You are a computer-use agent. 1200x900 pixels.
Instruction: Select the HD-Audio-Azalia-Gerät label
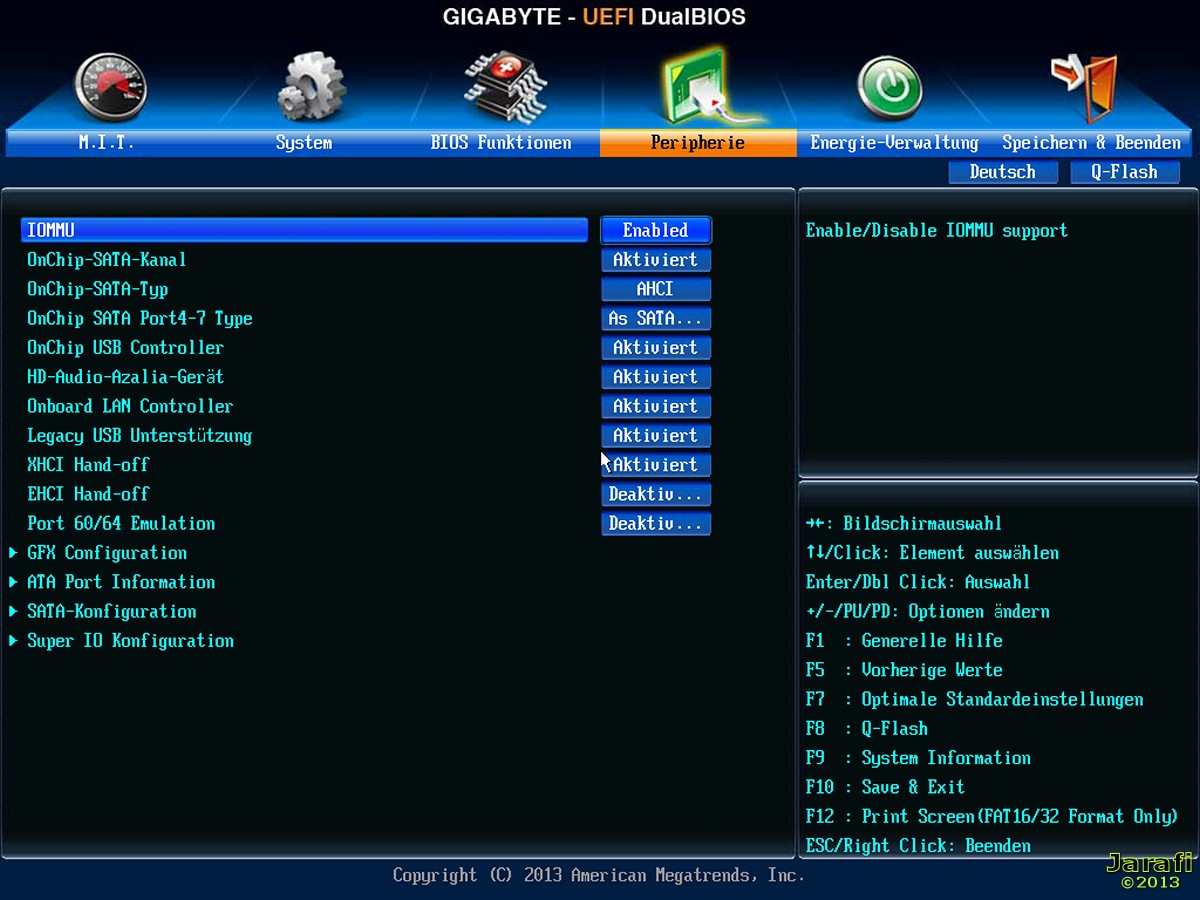tap(126, 377)
